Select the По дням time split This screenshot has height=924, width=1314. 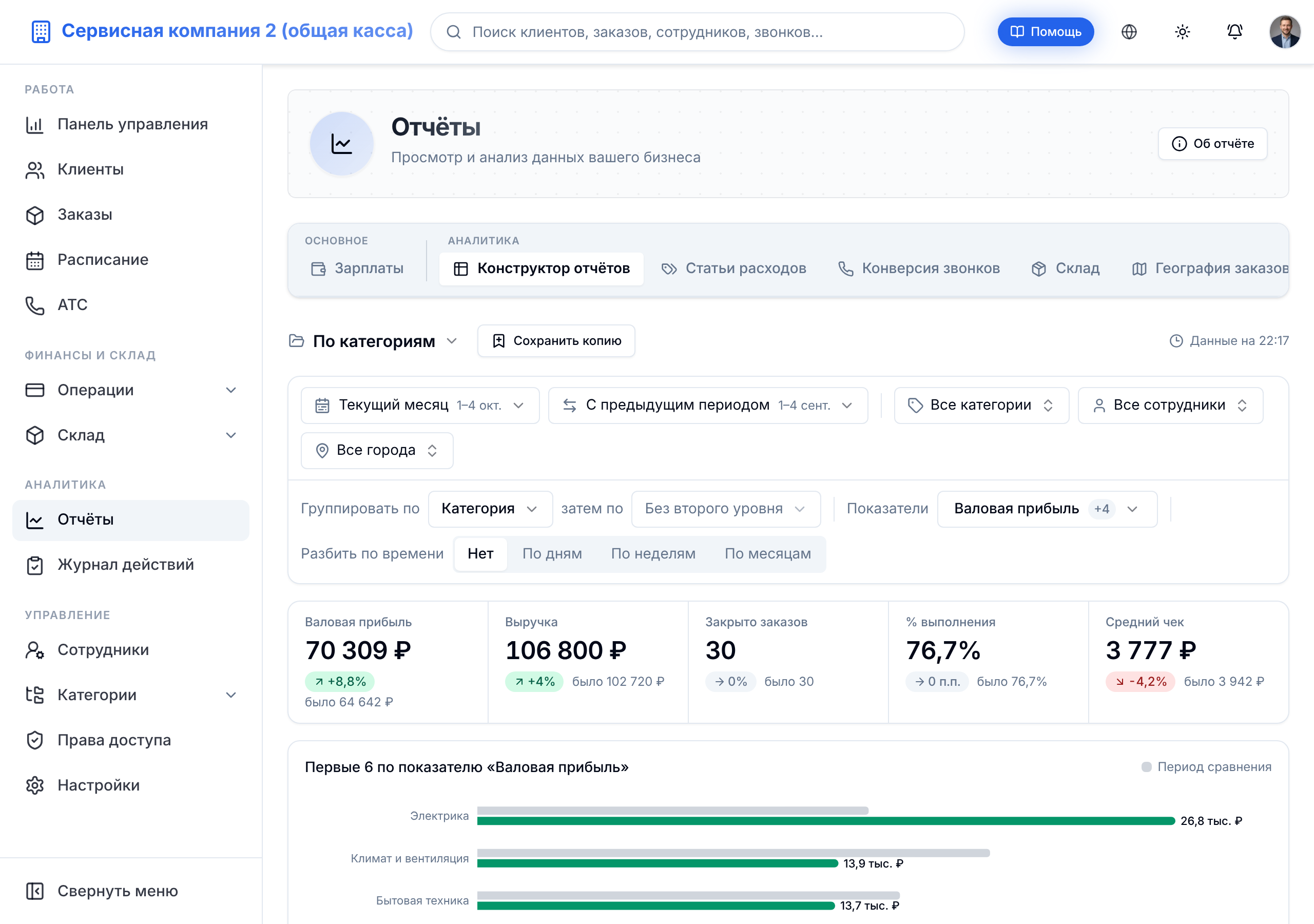[x=552, y=553]
